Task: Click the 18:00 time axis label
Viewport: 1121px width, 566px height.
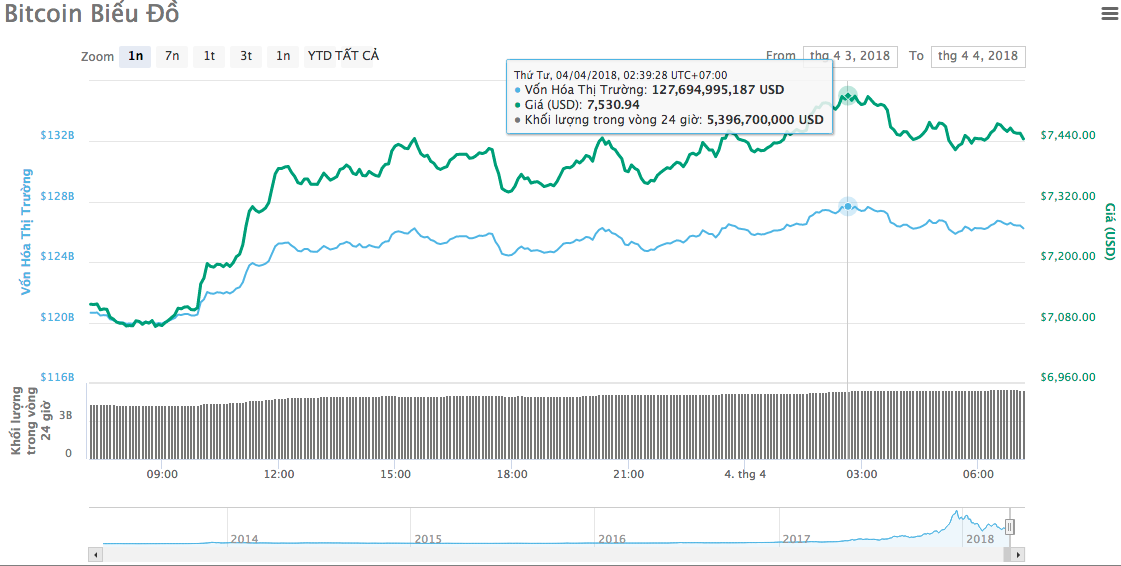Action: pyautogui.click(x=513, y=474)
